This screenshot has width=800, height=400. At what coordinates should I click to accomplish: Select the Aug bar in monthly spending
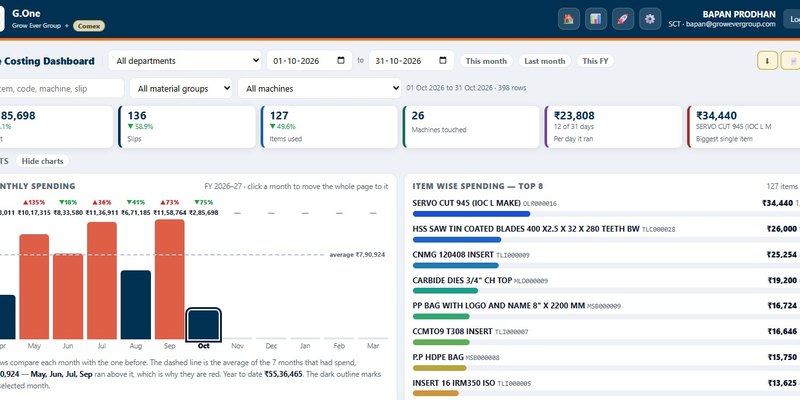136,305
